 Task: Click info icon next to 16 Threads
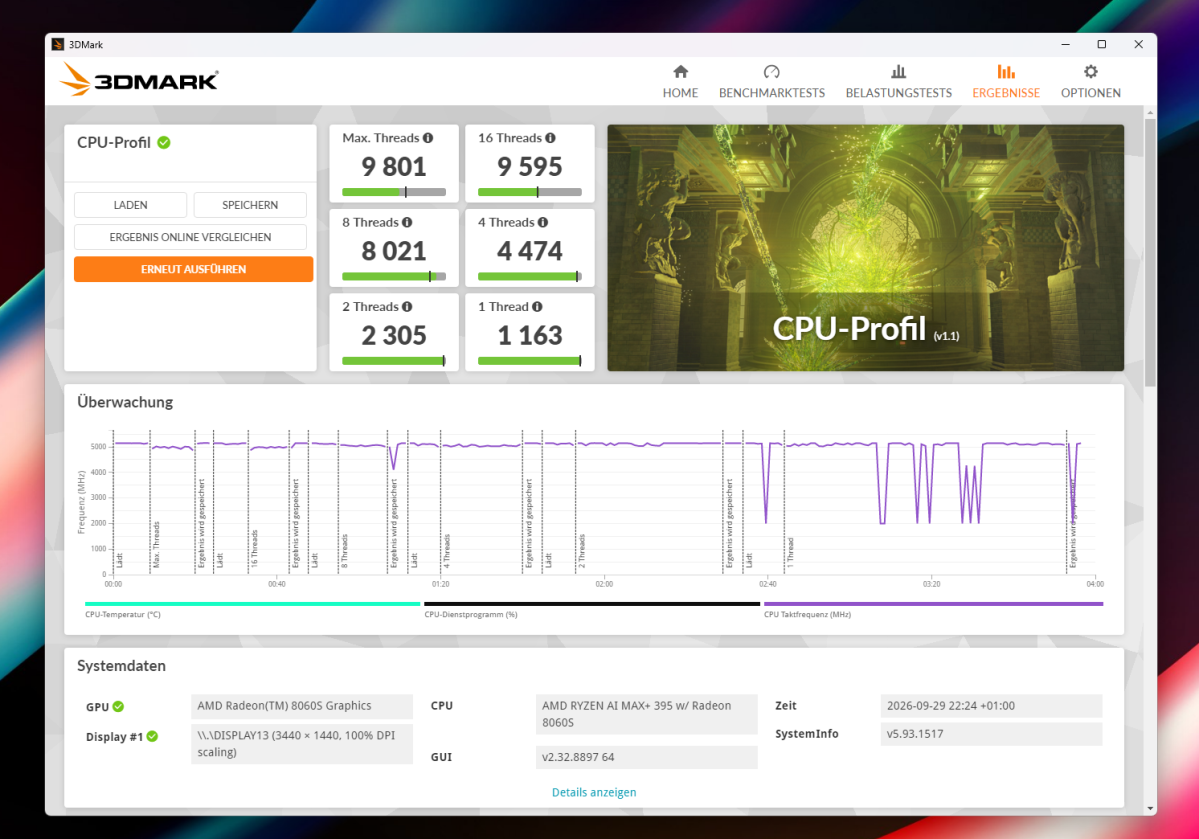coord(551,138)
